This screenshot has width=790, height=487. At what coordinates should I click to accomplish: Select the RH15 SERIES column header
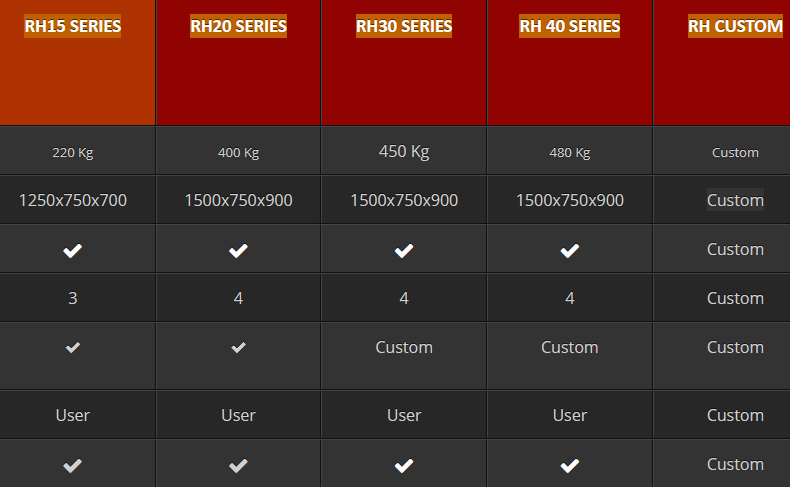73,26
